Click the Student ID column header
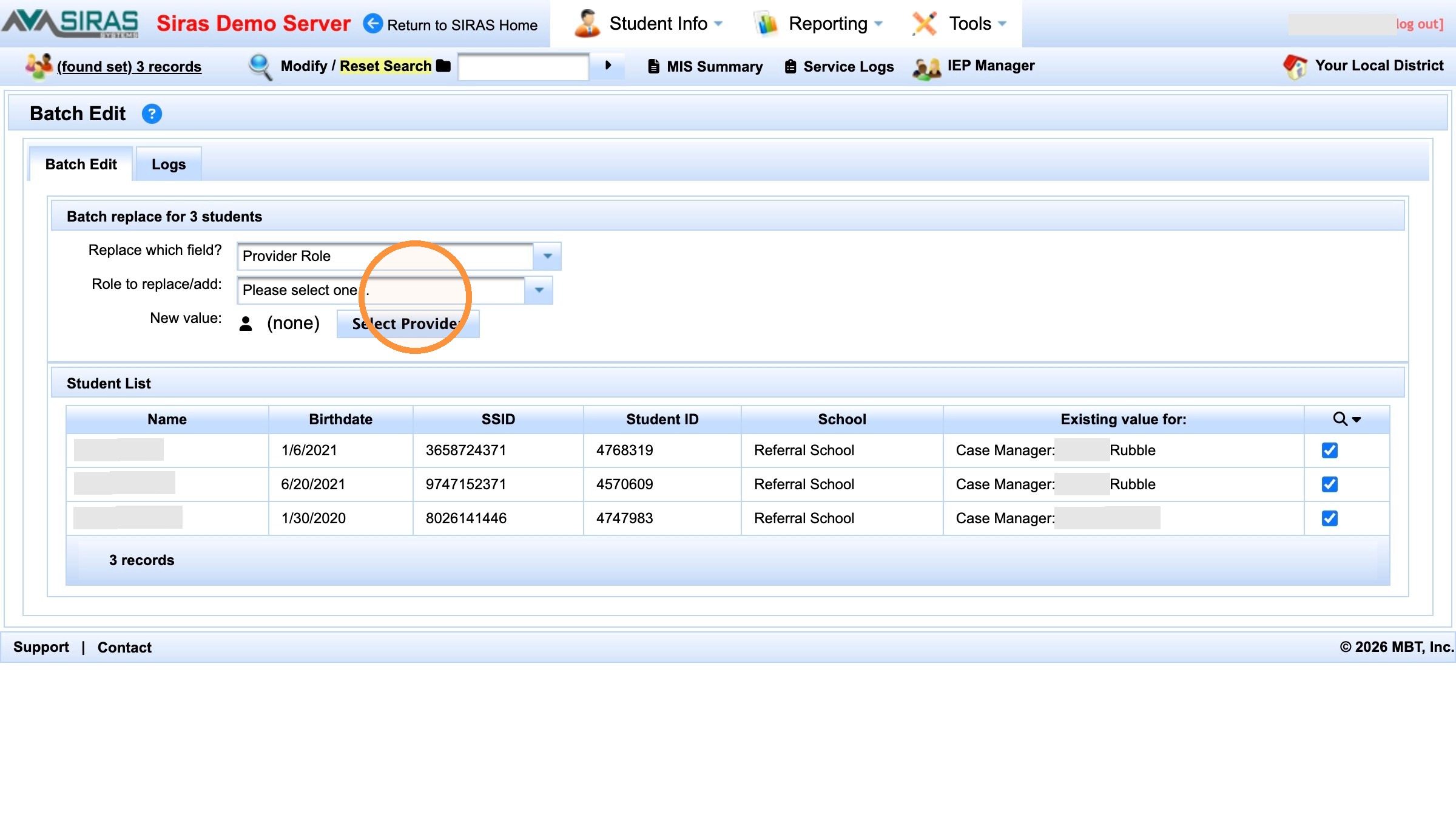Screen dimensions: 1456x814 (662, 419)
